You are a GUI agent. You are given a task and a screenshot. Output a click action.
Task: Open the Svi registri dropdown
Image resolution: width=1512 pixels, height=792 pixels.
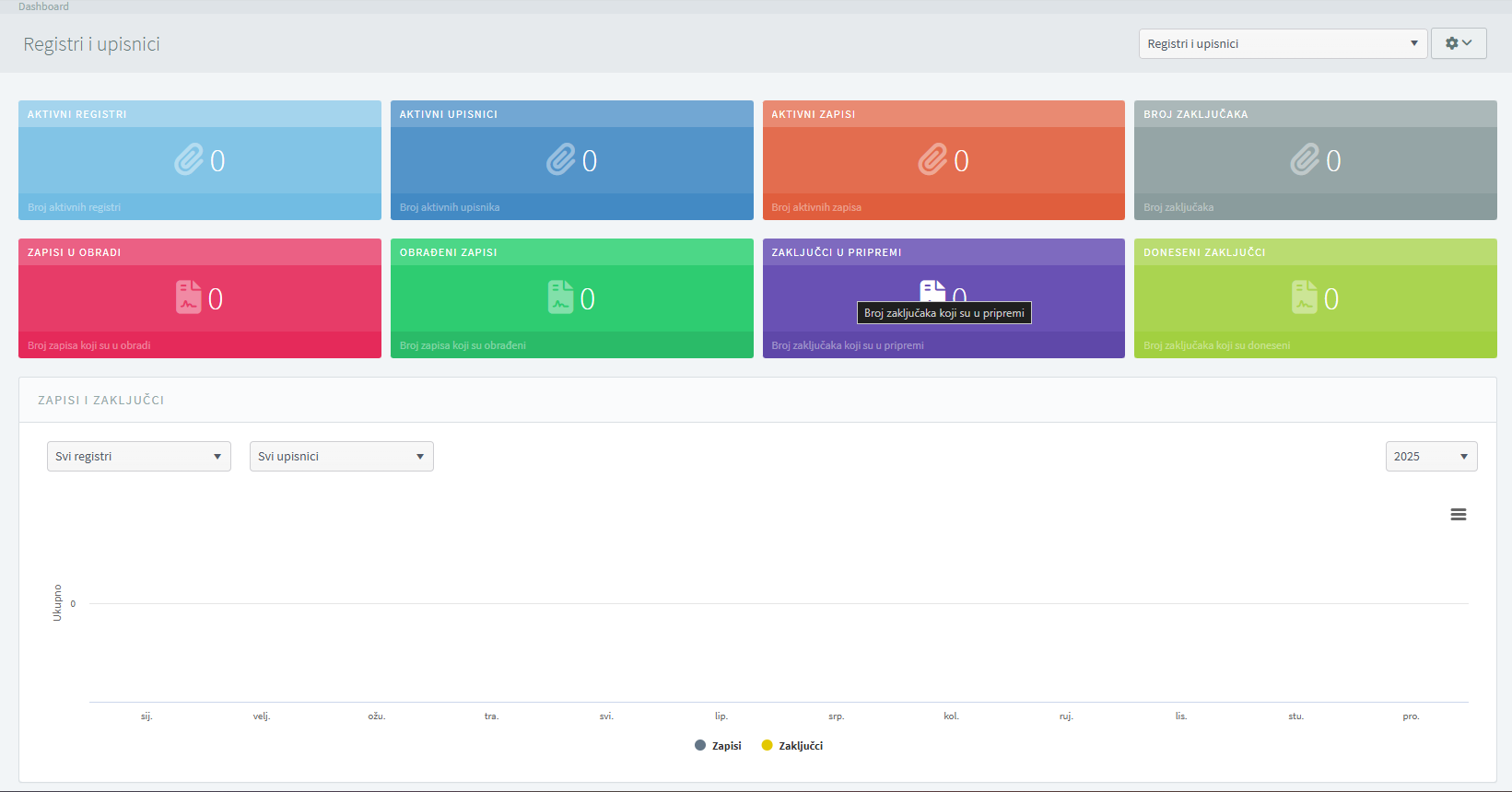pos(138,457)
